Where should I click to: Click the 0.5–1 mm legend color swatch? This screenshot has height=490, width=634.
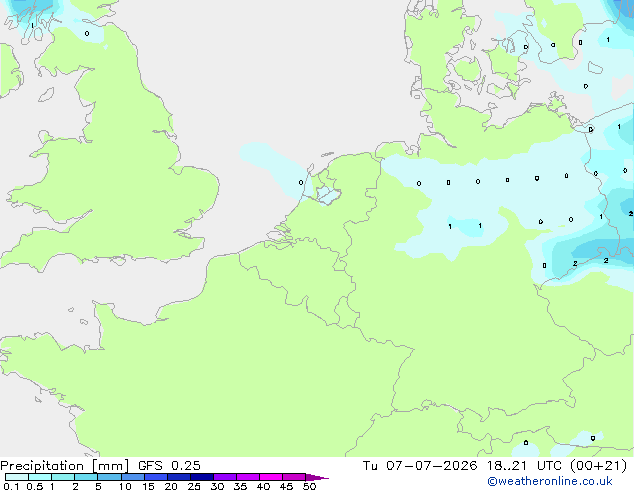pos(40,477)
